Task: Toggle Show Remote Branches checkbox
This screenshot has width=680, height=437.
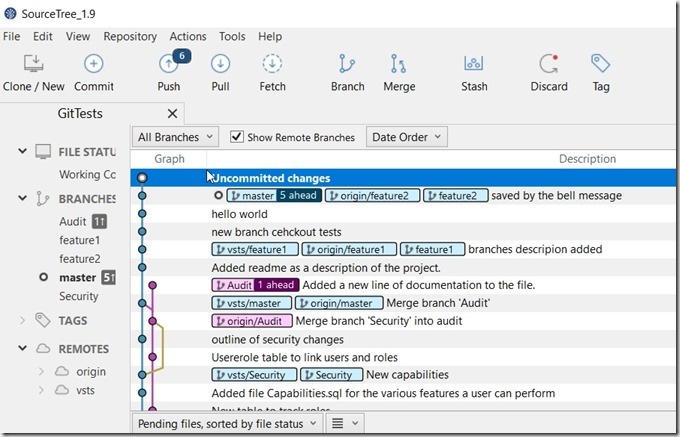Action: tap(236, 137)
